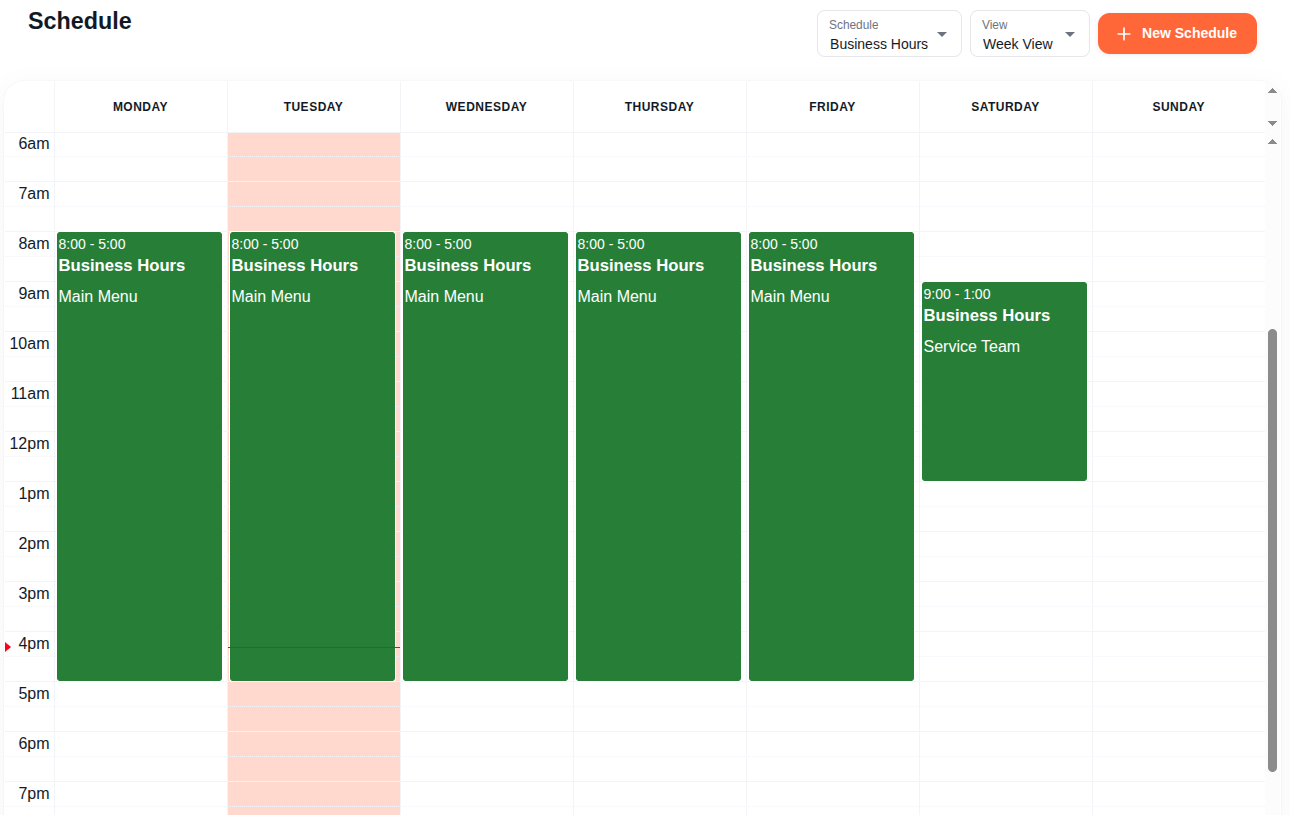
Task: Select the Saturday column header
Action: [x=1005, y=107]
